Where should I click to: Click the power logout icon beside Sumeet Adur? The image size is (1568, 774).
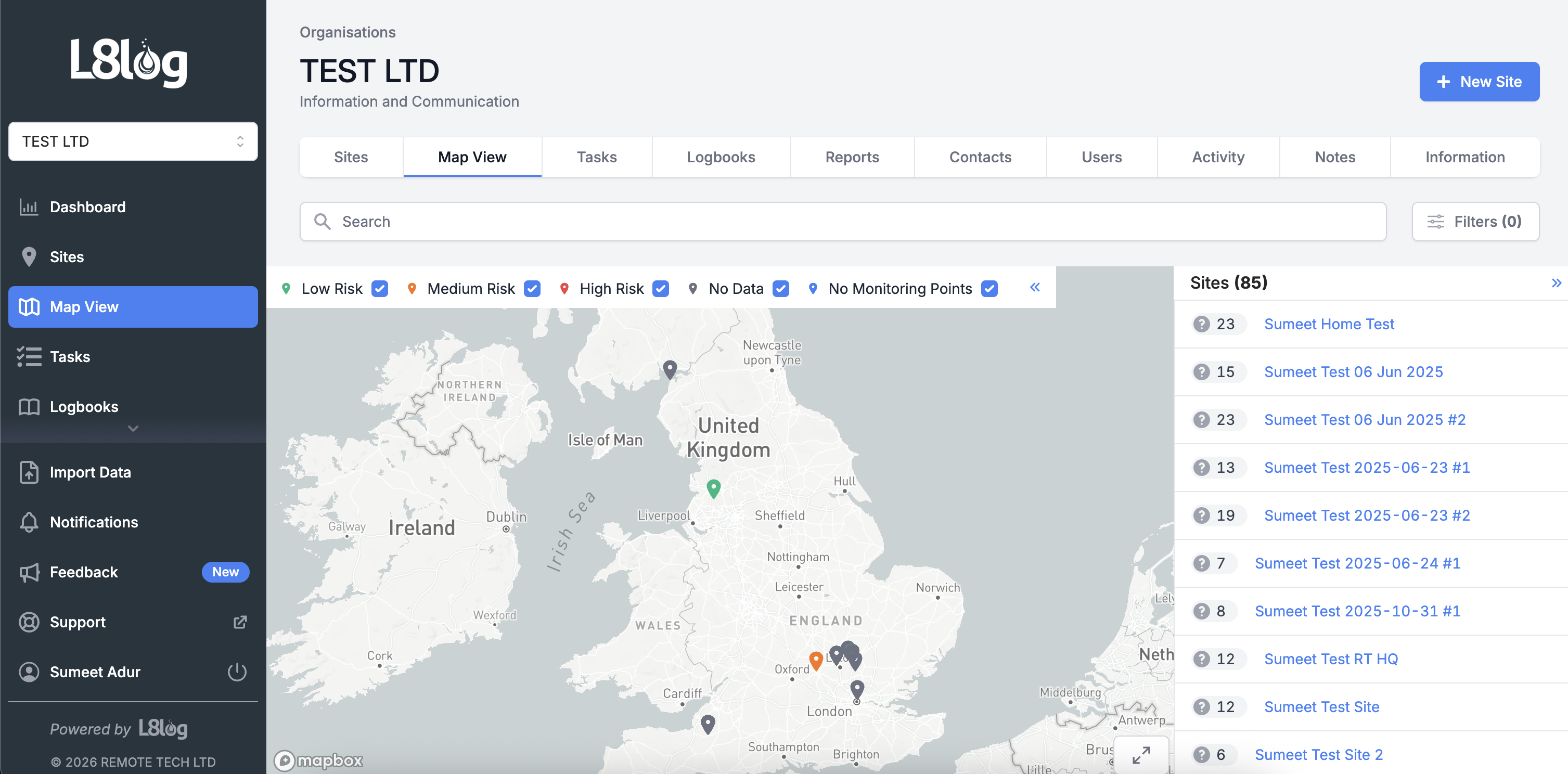[237, 672]
